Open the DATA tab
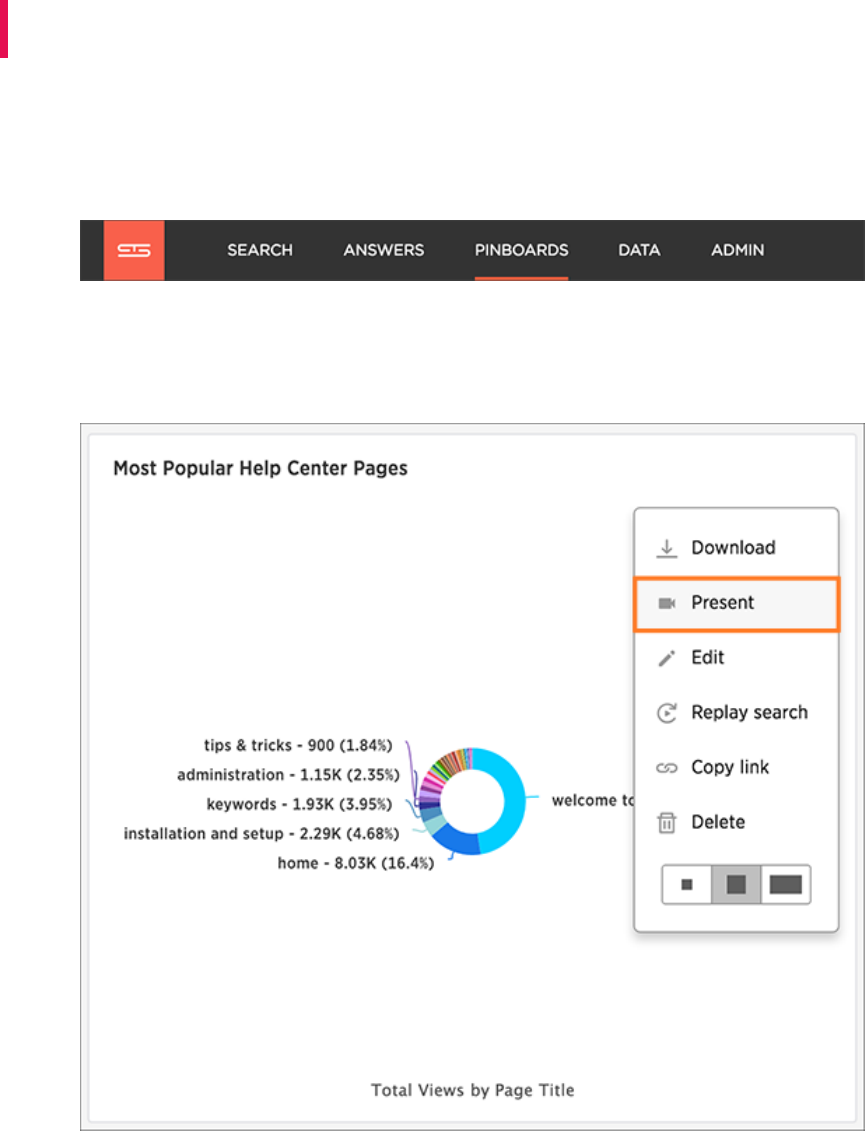This screenshot has height=1131, width=865. pos(639,250)
